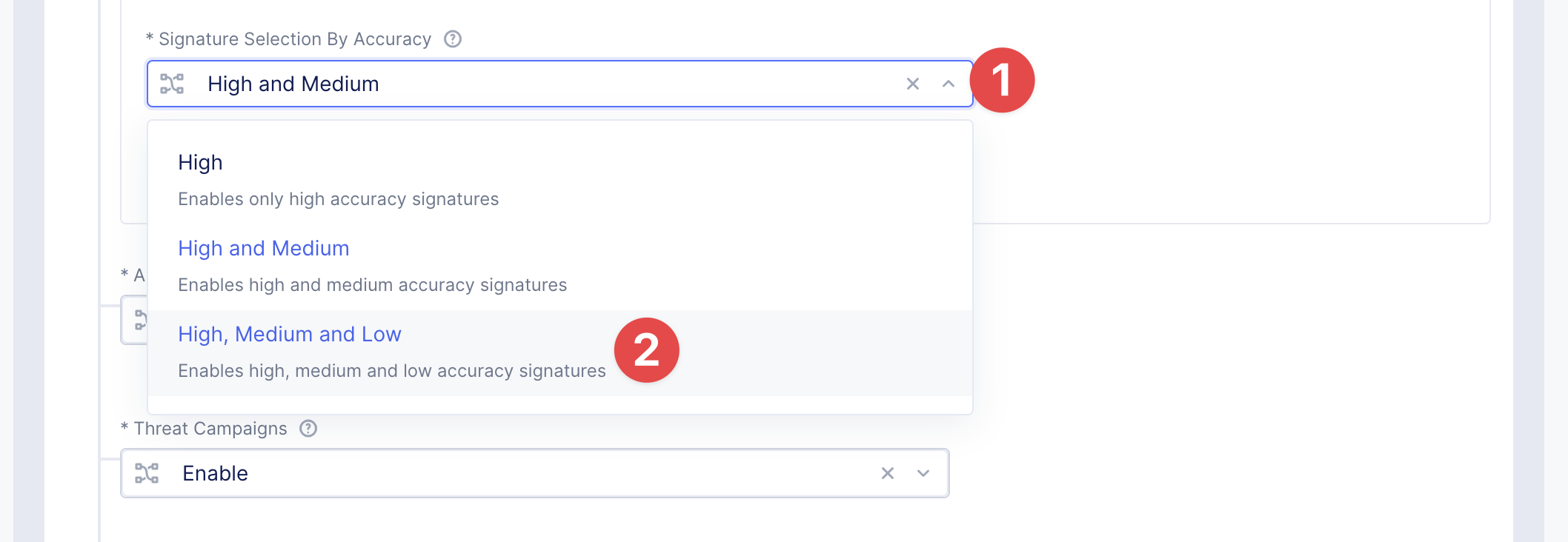Collapse the Signature Selection dropdown chevron
This screenshot has height=542, width=1568.
point(949,84)
